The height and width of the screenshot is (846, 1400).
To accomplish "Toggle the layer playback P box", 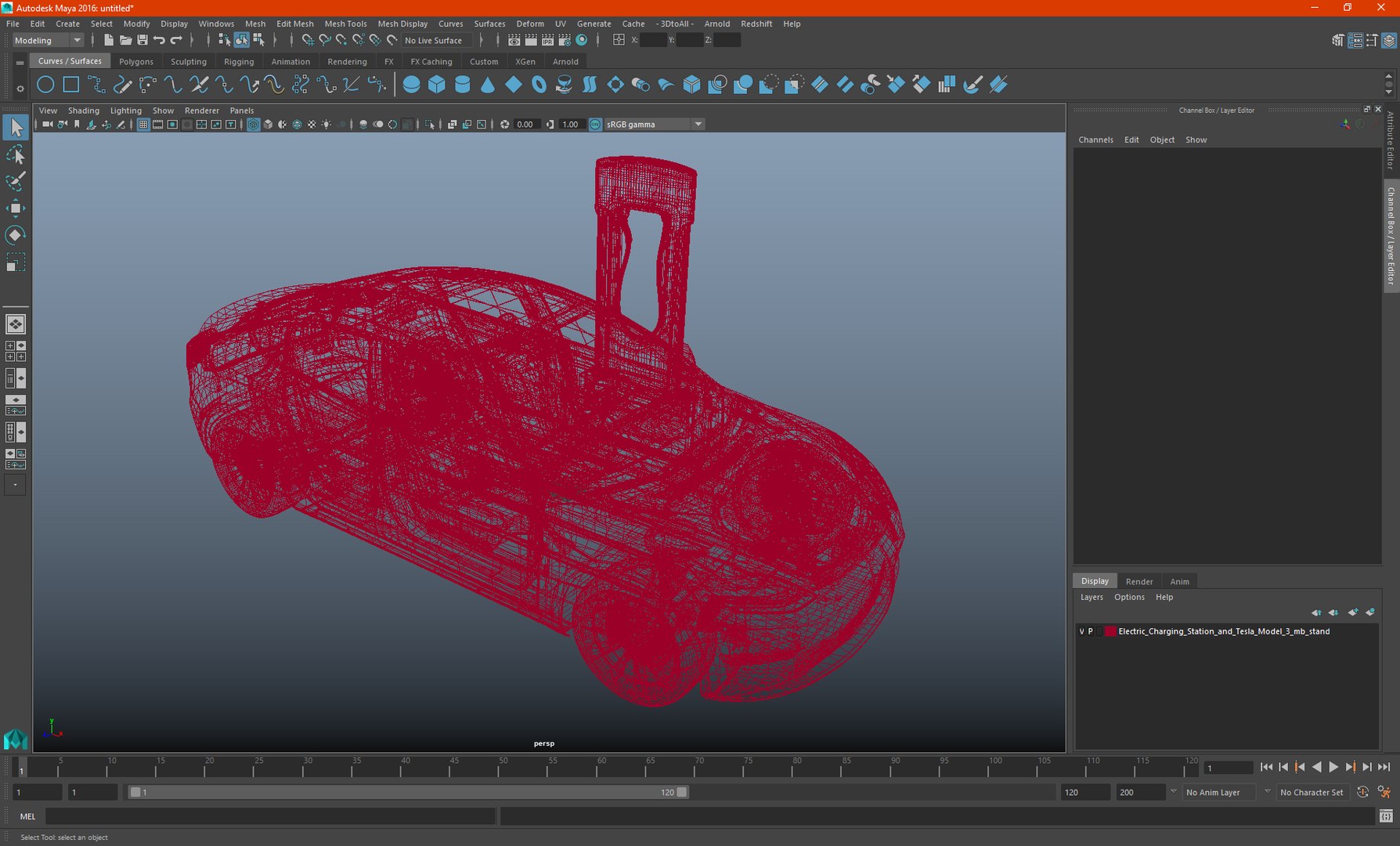I will point(1090,631).
